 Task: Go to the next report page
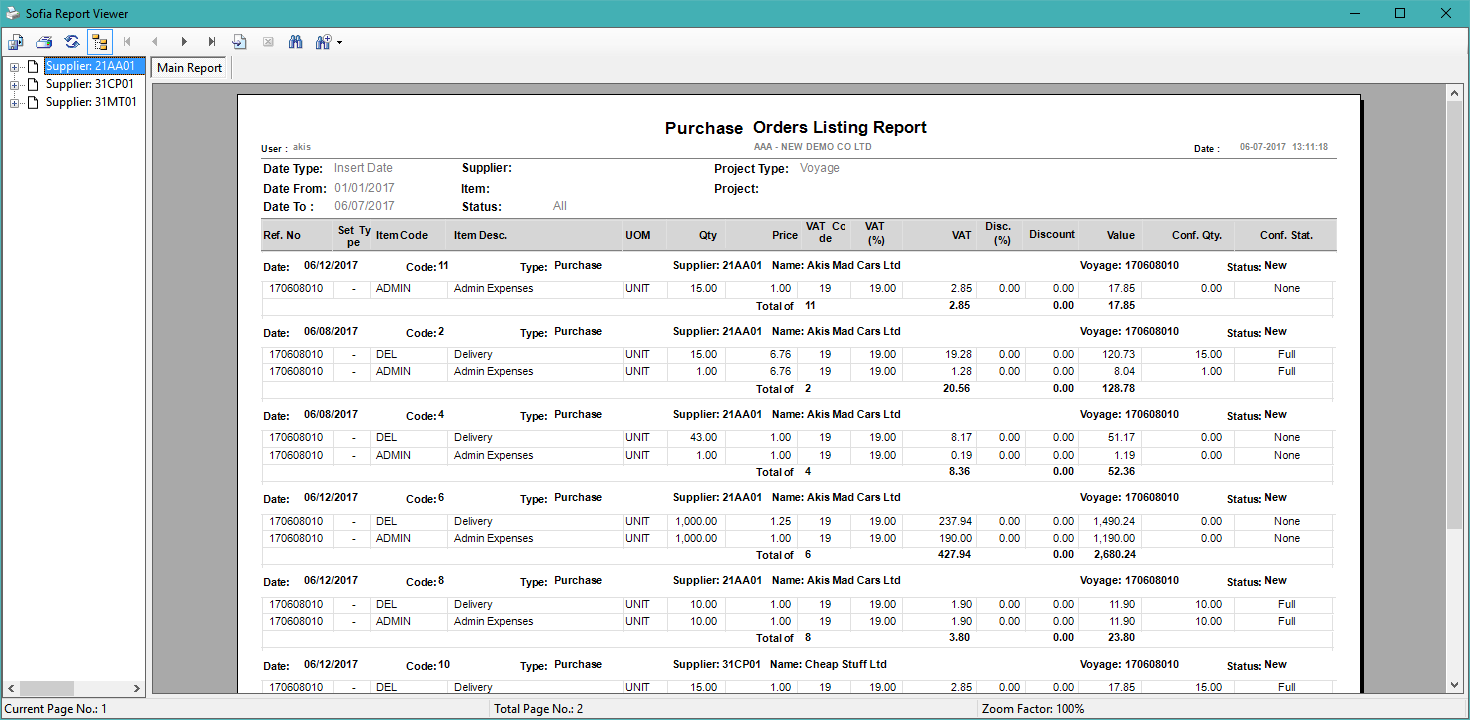tap(184, 42)
